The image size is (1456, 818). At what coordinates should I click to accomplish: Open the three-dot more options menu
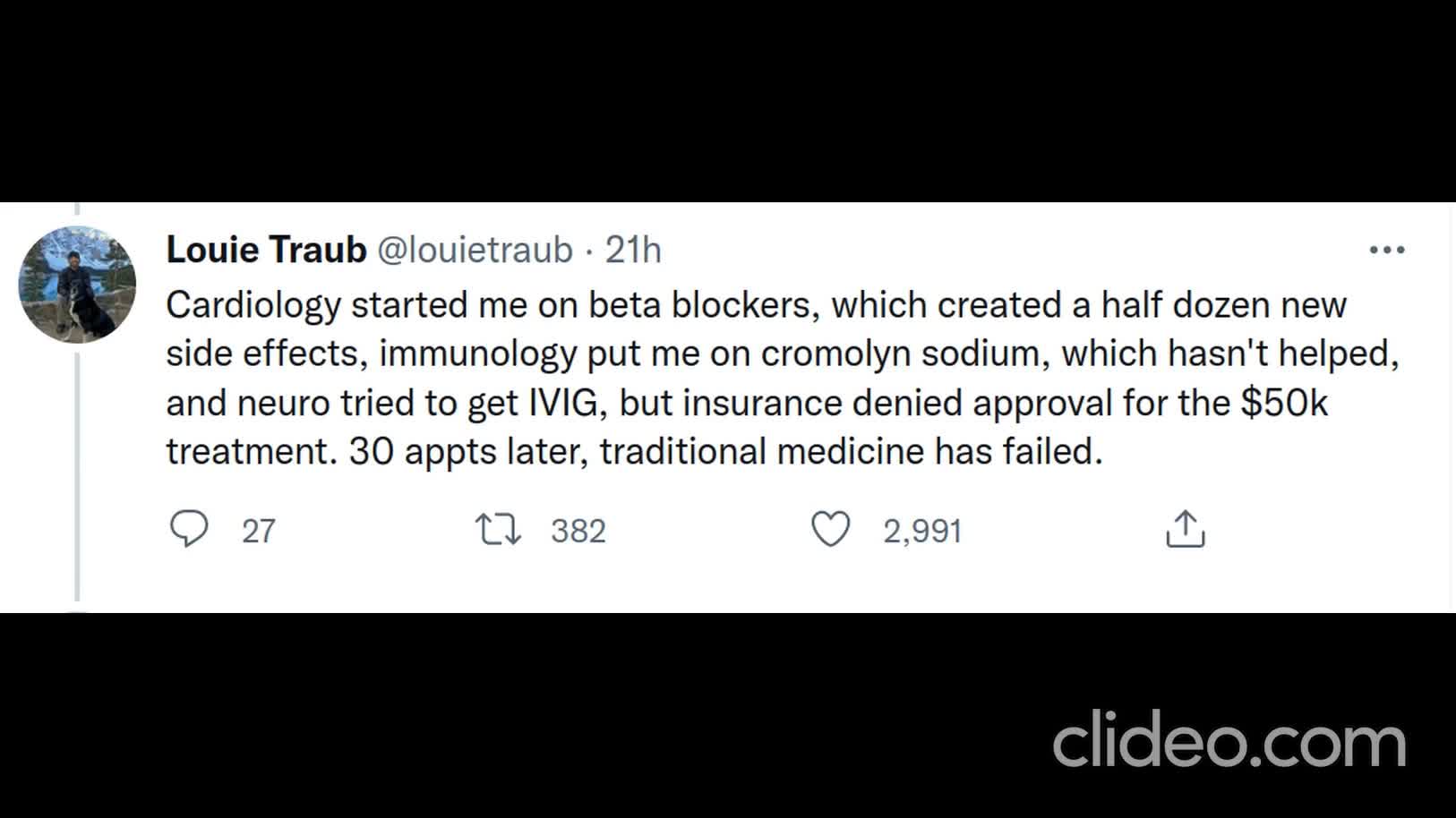1386,251
